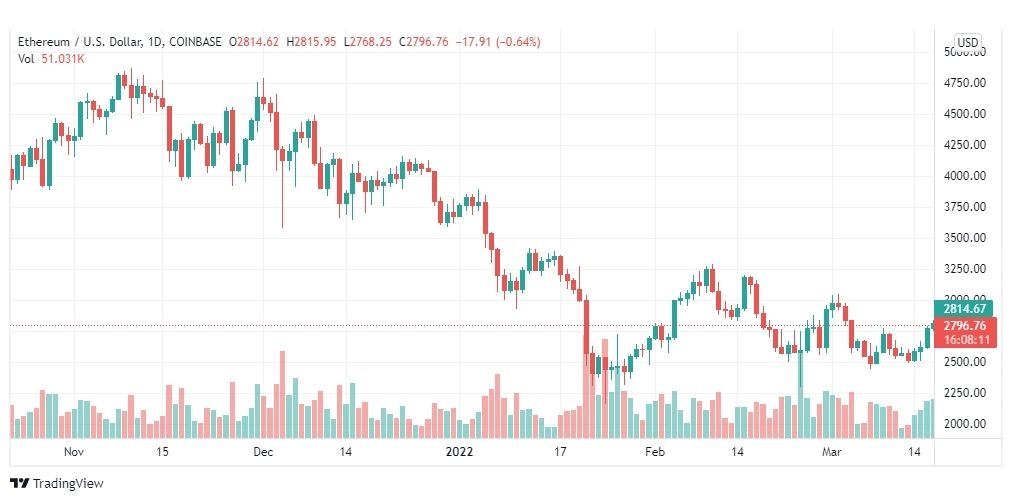
Task: Click the −17.91 (−0.64%) change readout
Action: [x=498, y=42]
